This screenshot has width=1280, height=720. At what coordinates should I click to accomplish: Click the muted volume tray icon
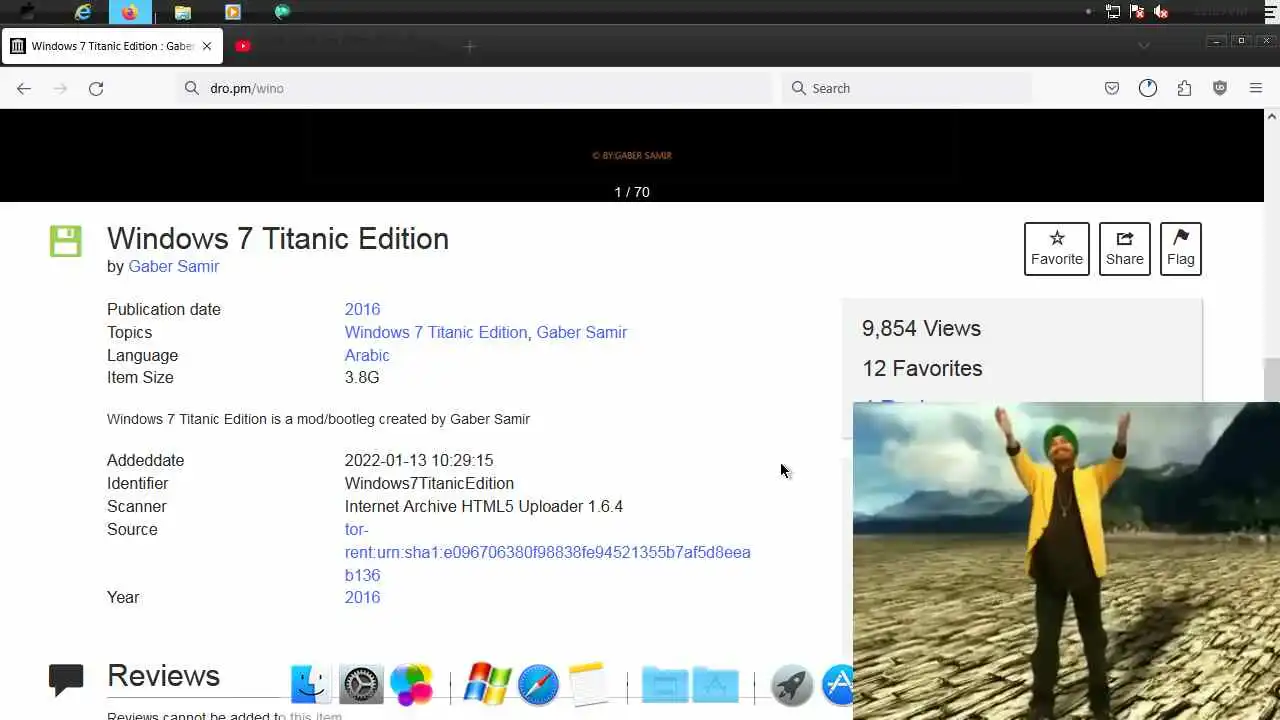click(1161, 12)
